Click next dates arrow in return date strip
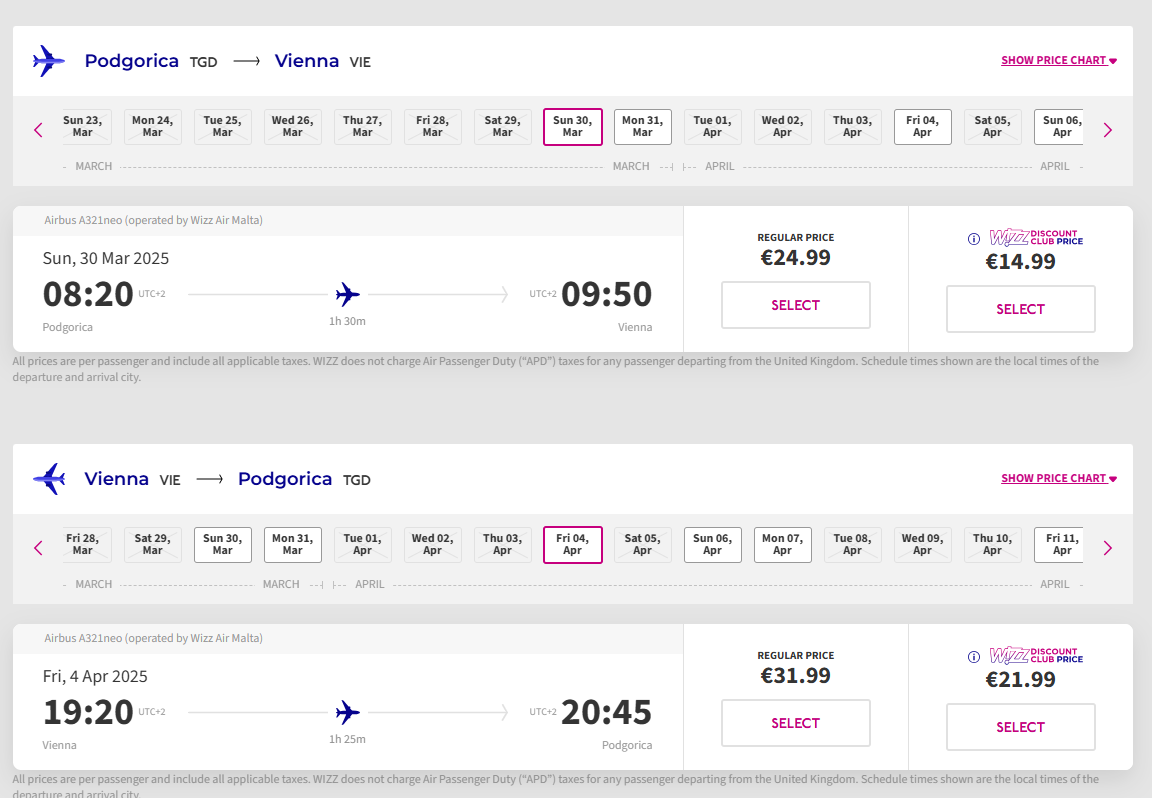Viewport: 1152px width, 798px height. click(x=1107, y=548)
